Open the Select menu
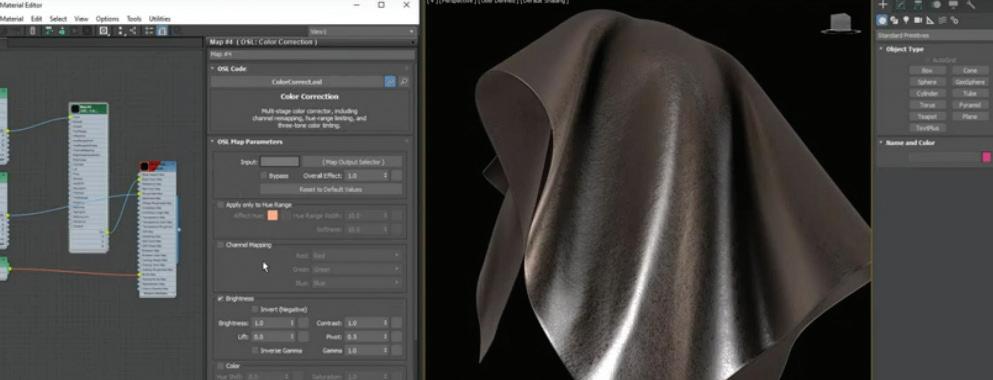Screen dimensions: 993x380 (58, 19)
